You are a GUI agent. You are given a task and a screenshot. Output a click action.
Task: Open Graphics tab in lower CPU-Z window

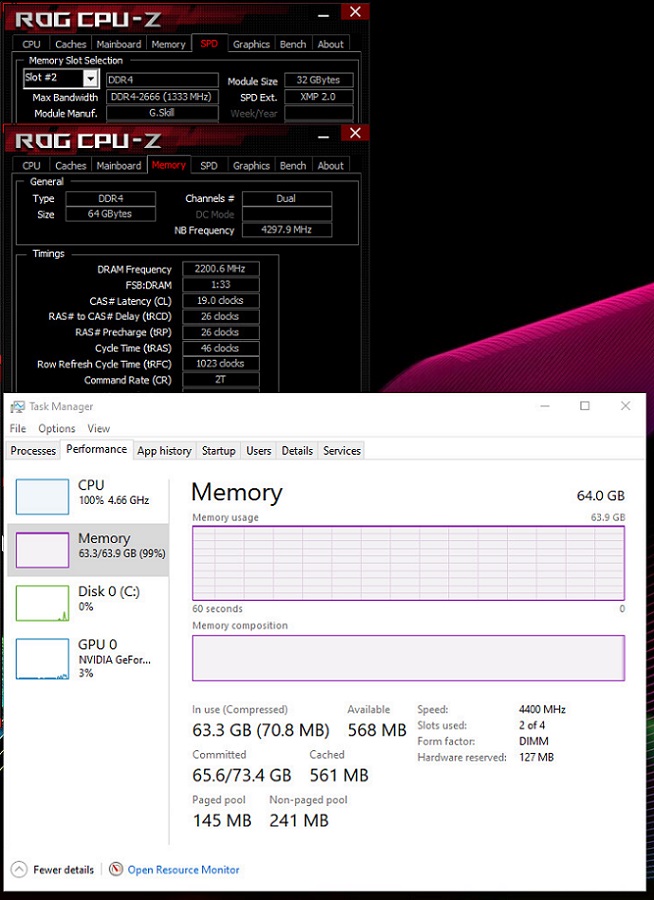pos(251,165)
